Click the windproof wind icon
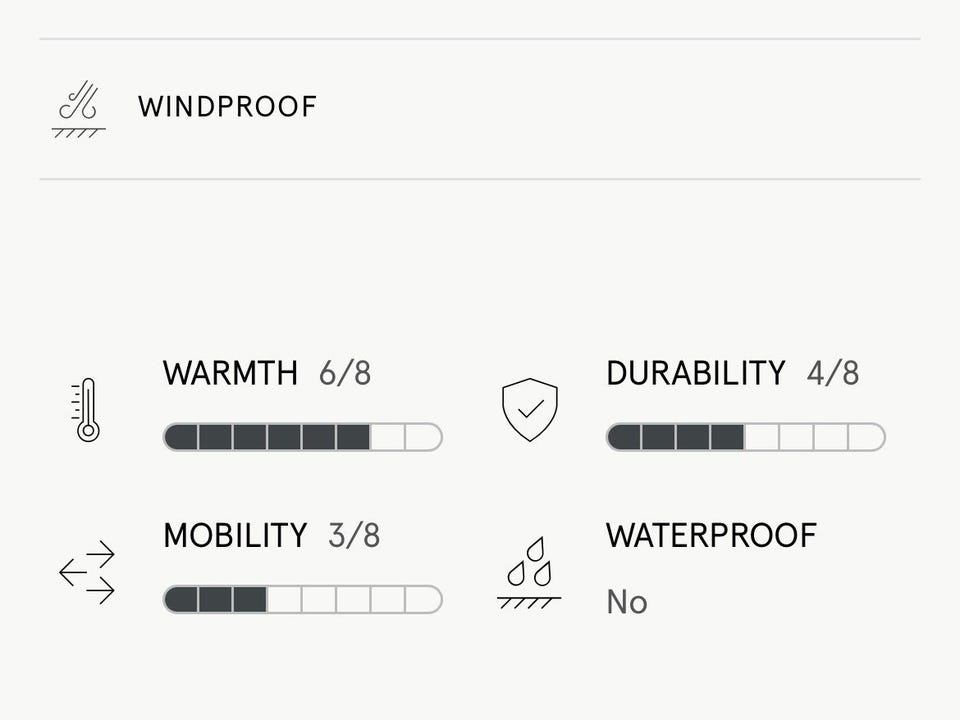This screenshot has width=960, height=720. 78,109
